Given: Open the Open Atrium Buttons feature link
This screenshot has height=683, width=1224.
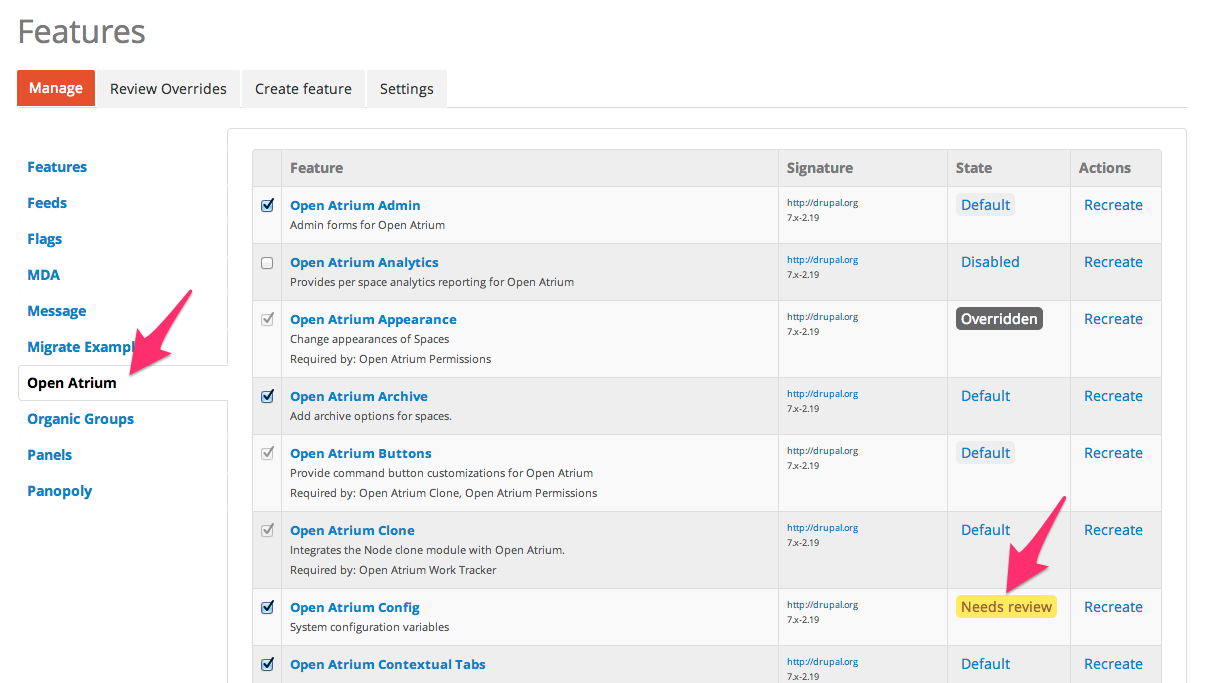Looking at the screenshot, I should [x=361, y=453].
